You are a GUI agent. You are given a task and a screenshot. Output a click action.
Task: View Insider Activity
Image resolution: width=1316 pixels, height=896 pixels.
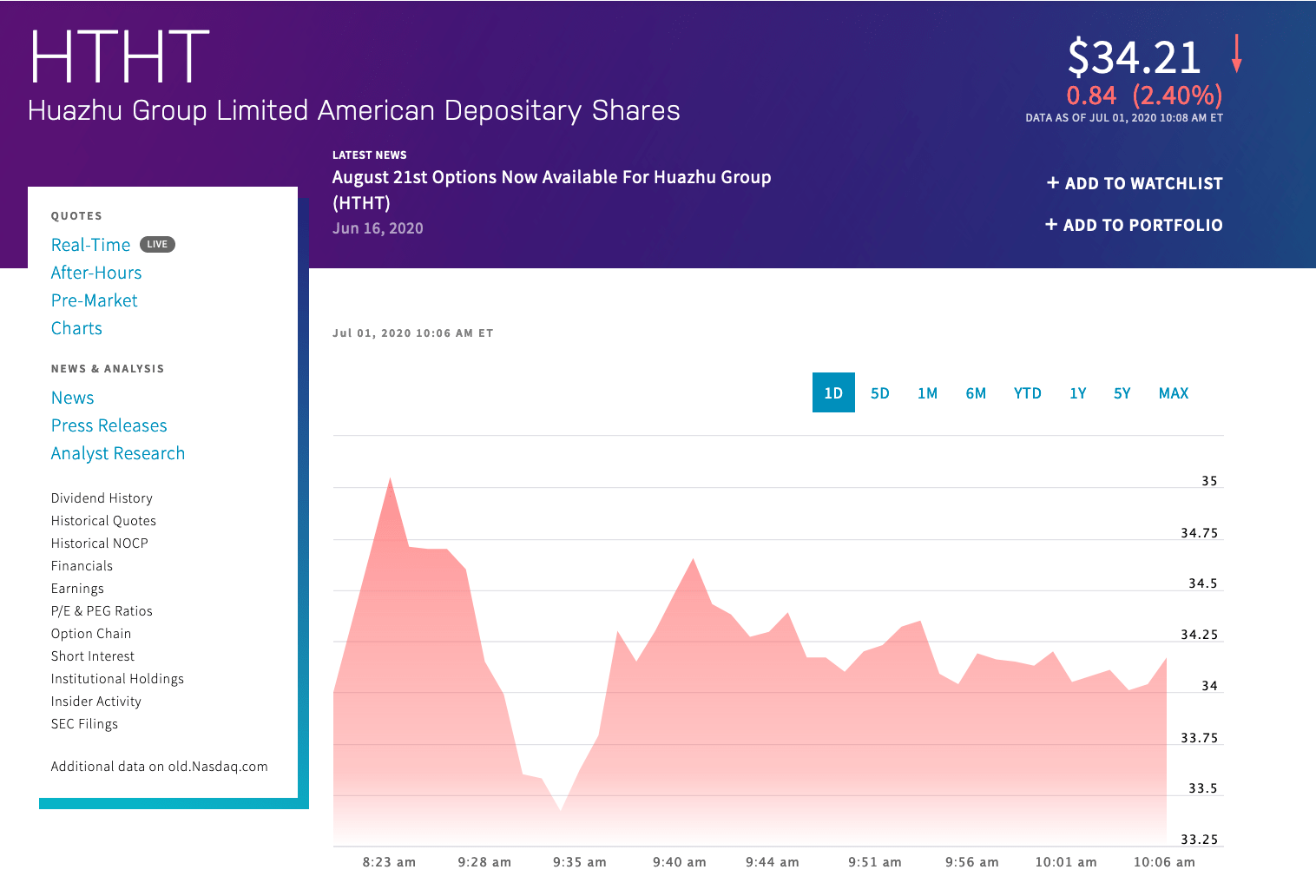(x=96, y=702)
